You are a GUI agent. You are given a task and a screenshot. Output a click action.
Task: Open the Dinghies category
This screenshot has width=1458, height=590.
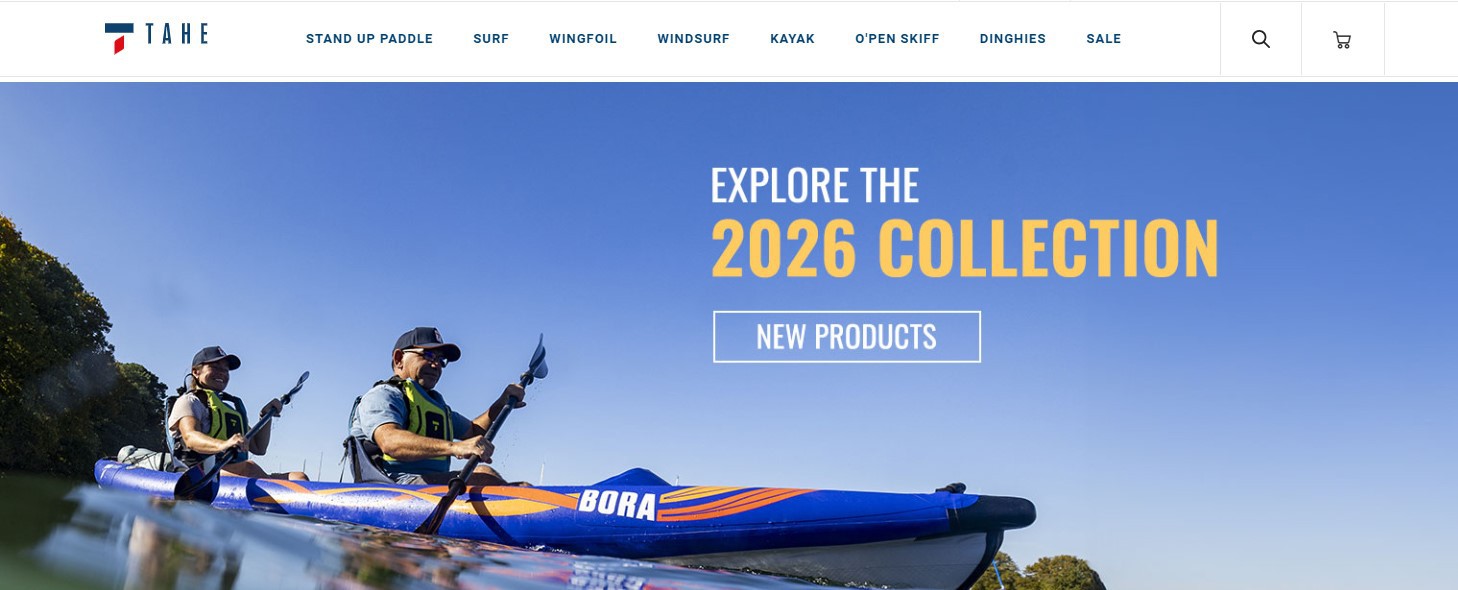click(1013, 39)
